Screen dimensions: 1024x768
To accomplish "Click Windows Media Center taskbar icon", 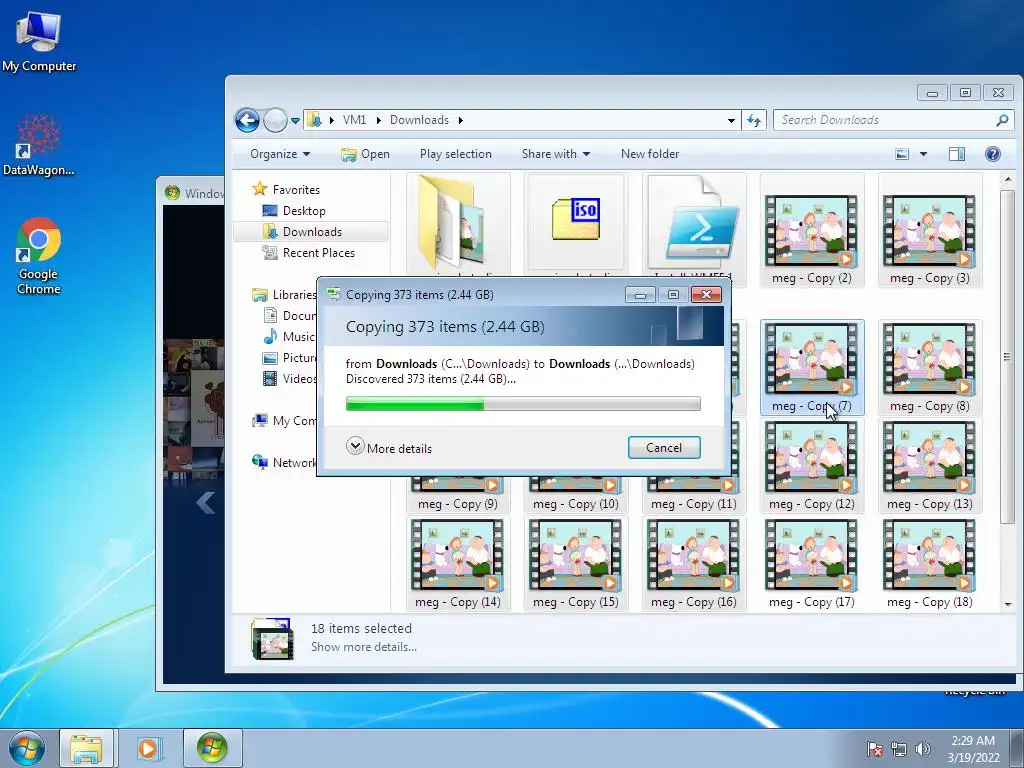I will (x=212, y=748).
